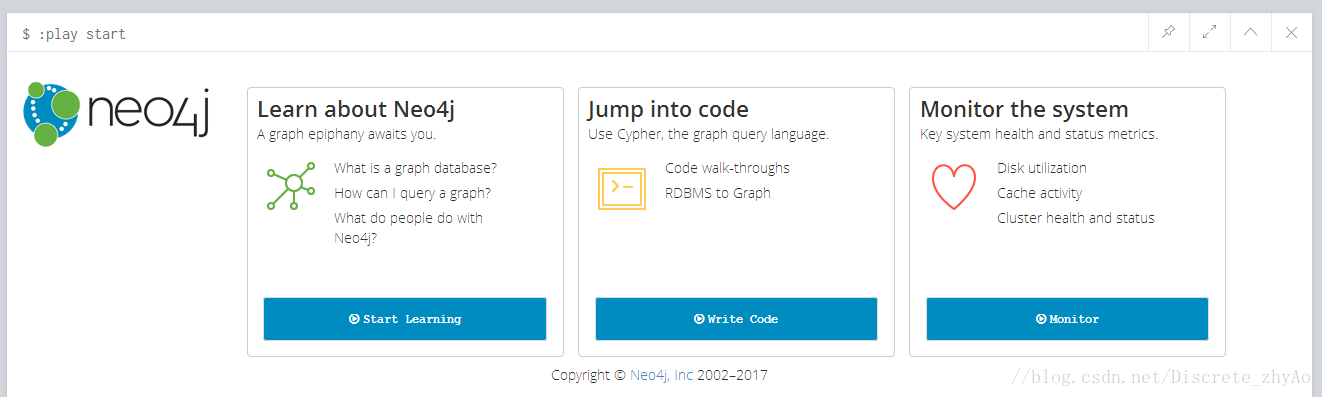Click the ":play start" command text
The width and height of the screenshot is (1322, 397).
81,34
